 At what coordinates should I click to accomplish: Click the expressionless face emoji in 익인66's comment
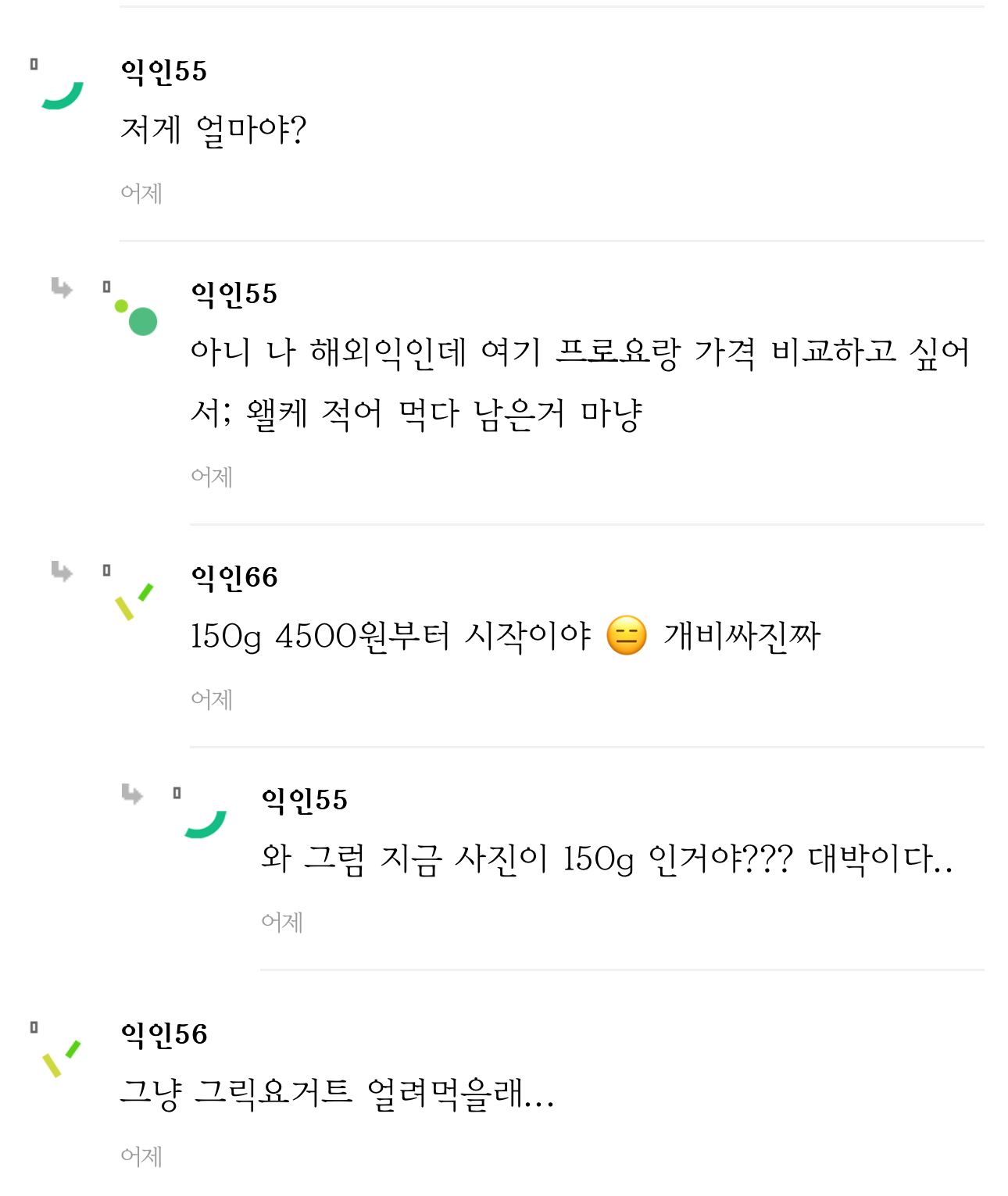(627, 635)
